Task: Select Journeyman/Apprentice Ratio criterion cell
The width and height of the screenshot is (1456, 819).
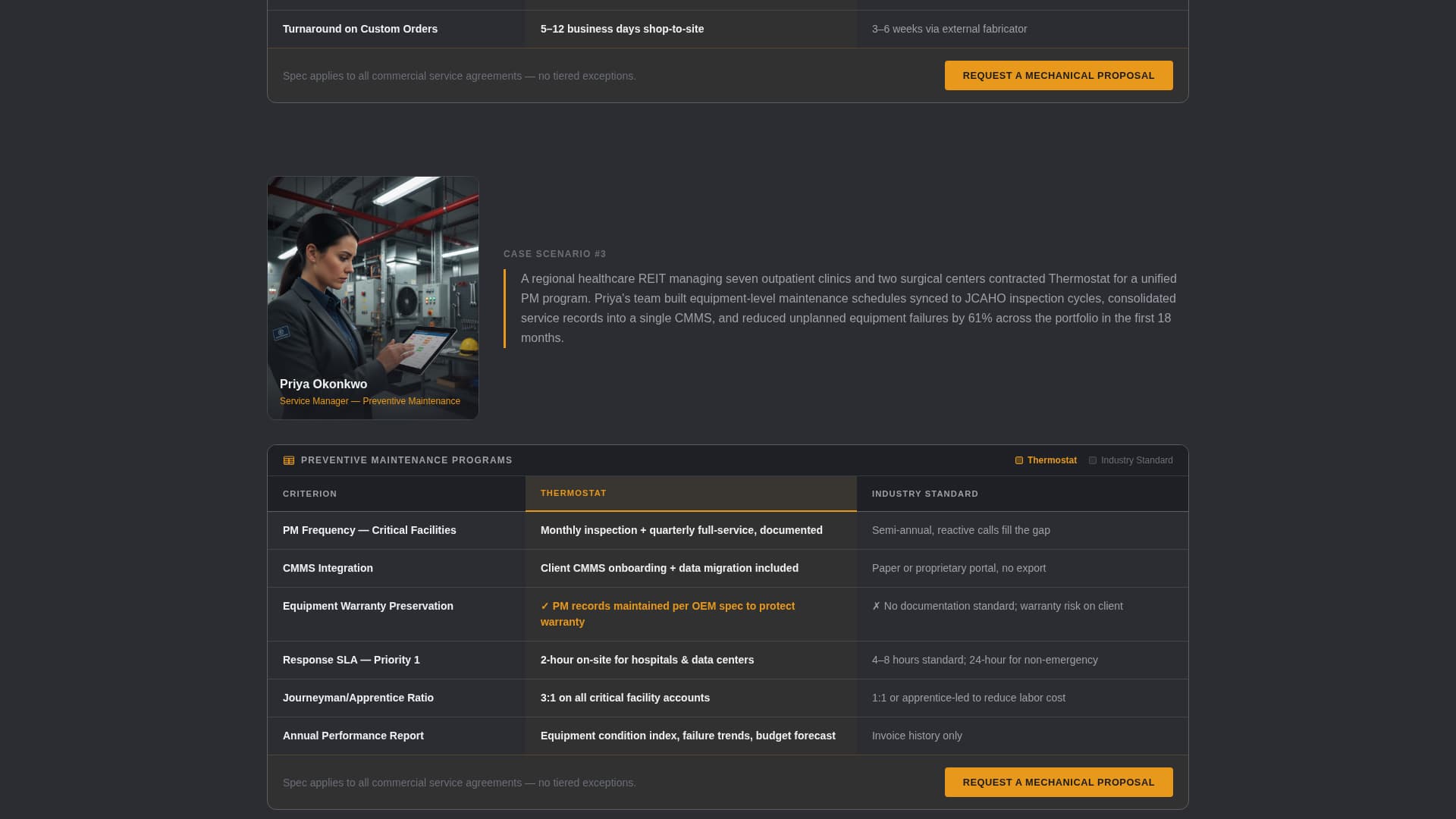Action: point(396,698)
